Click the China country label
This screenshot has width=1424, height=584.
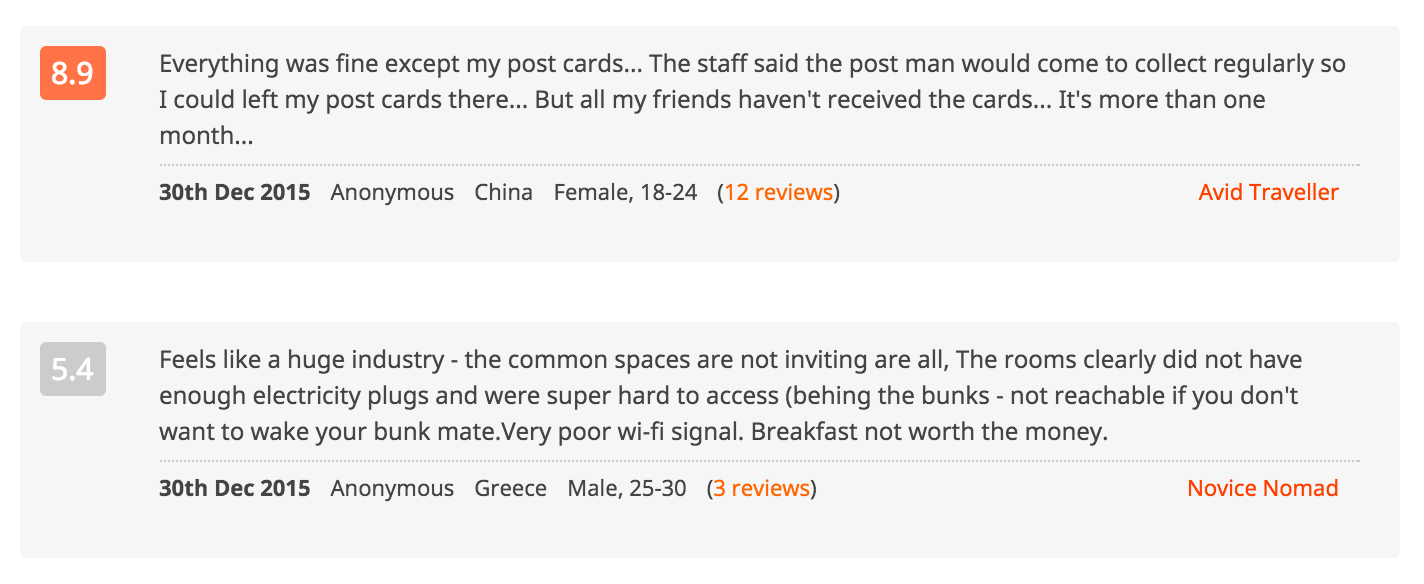click(x=504, y=192)
